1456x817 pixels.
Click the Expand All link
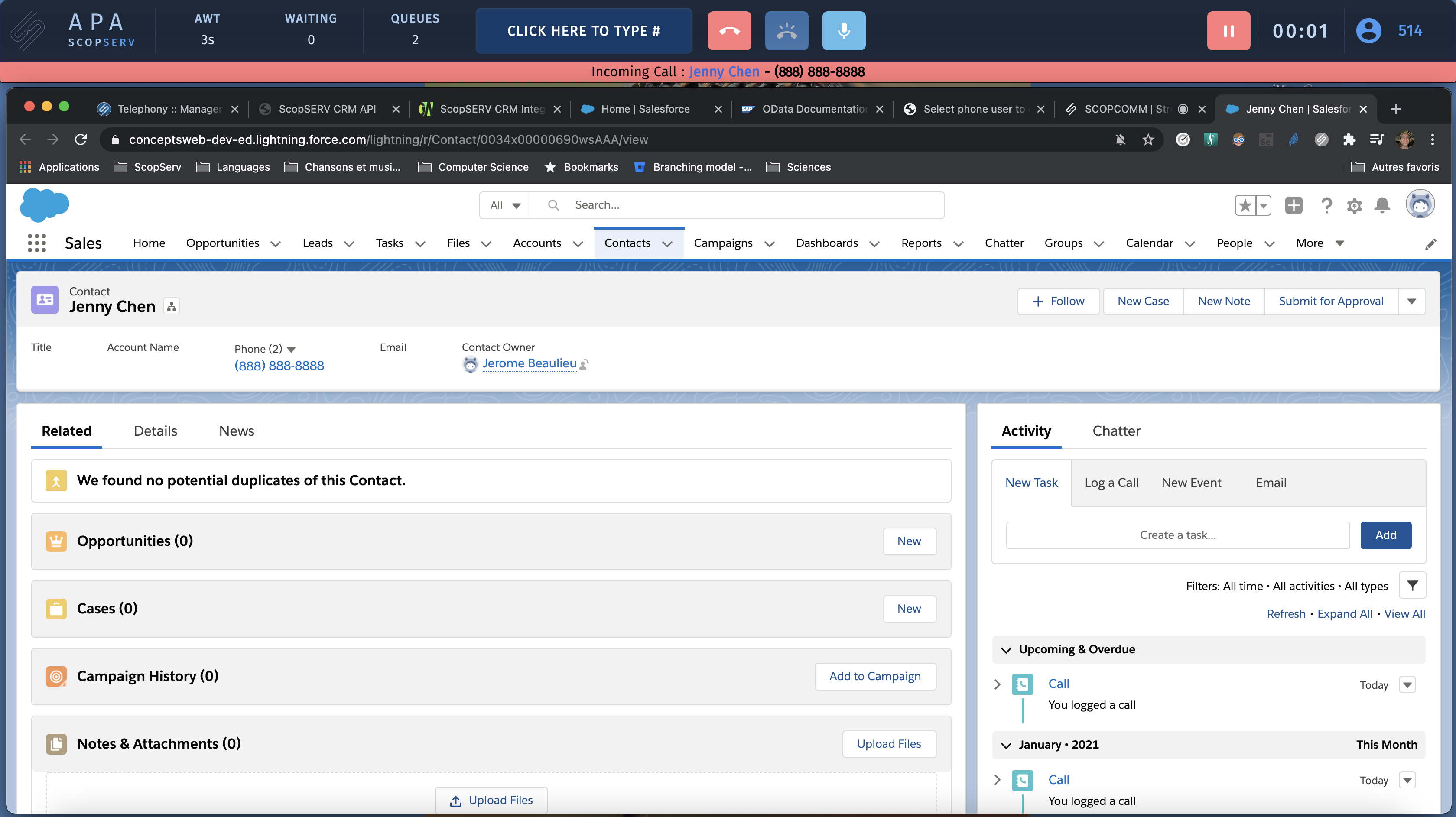(1345, 613)
